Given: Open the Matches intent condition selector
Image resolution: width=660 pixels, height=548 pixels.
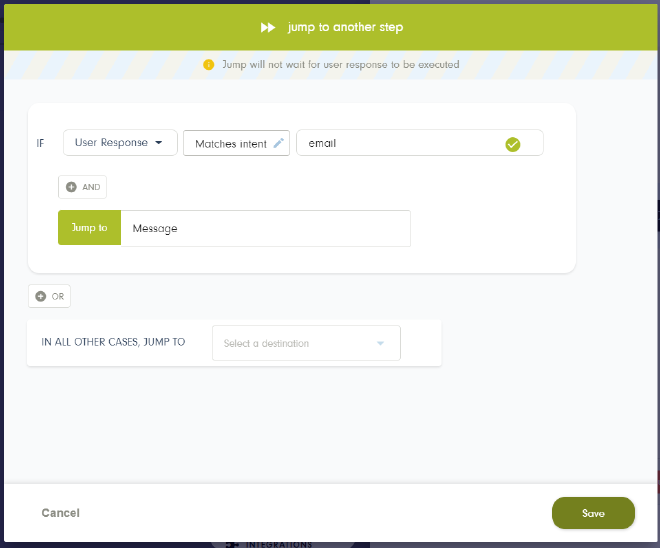Looking at the screenshot, I should (236, 143).
